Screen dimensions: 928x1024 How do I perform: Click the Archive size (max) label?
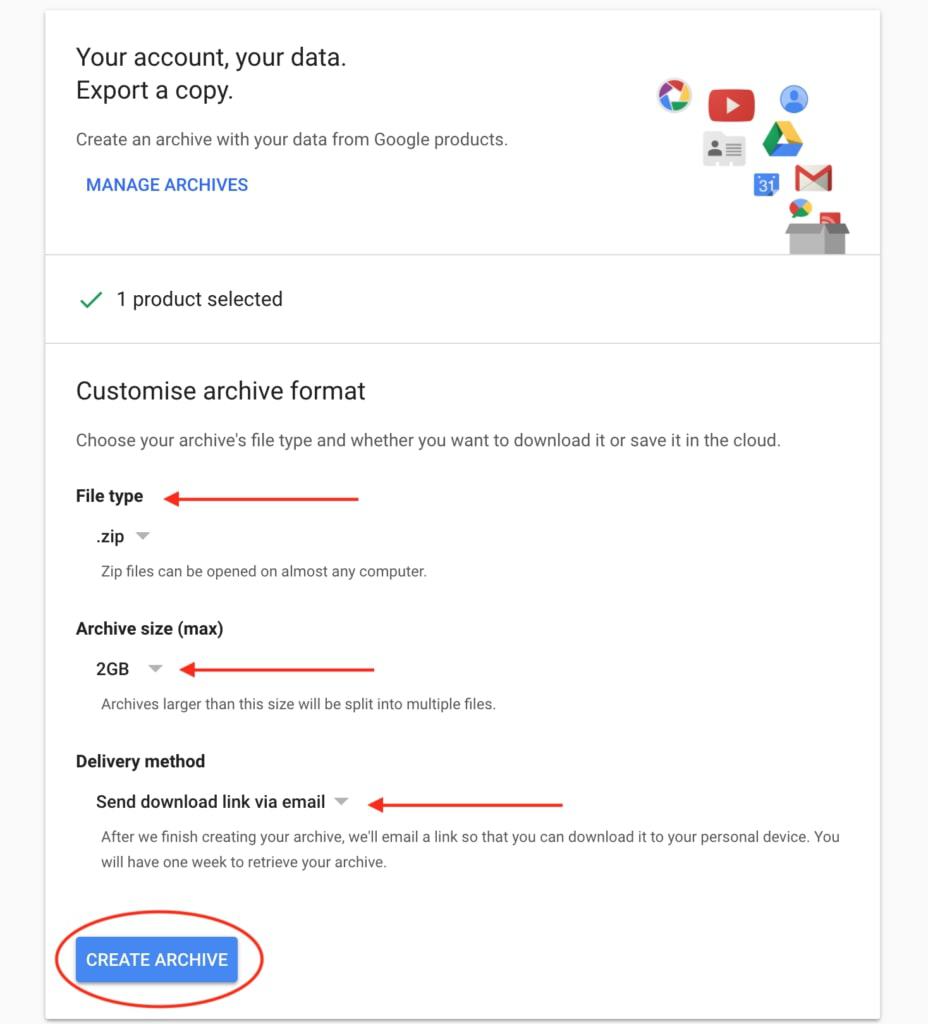[x=150, y=628]
